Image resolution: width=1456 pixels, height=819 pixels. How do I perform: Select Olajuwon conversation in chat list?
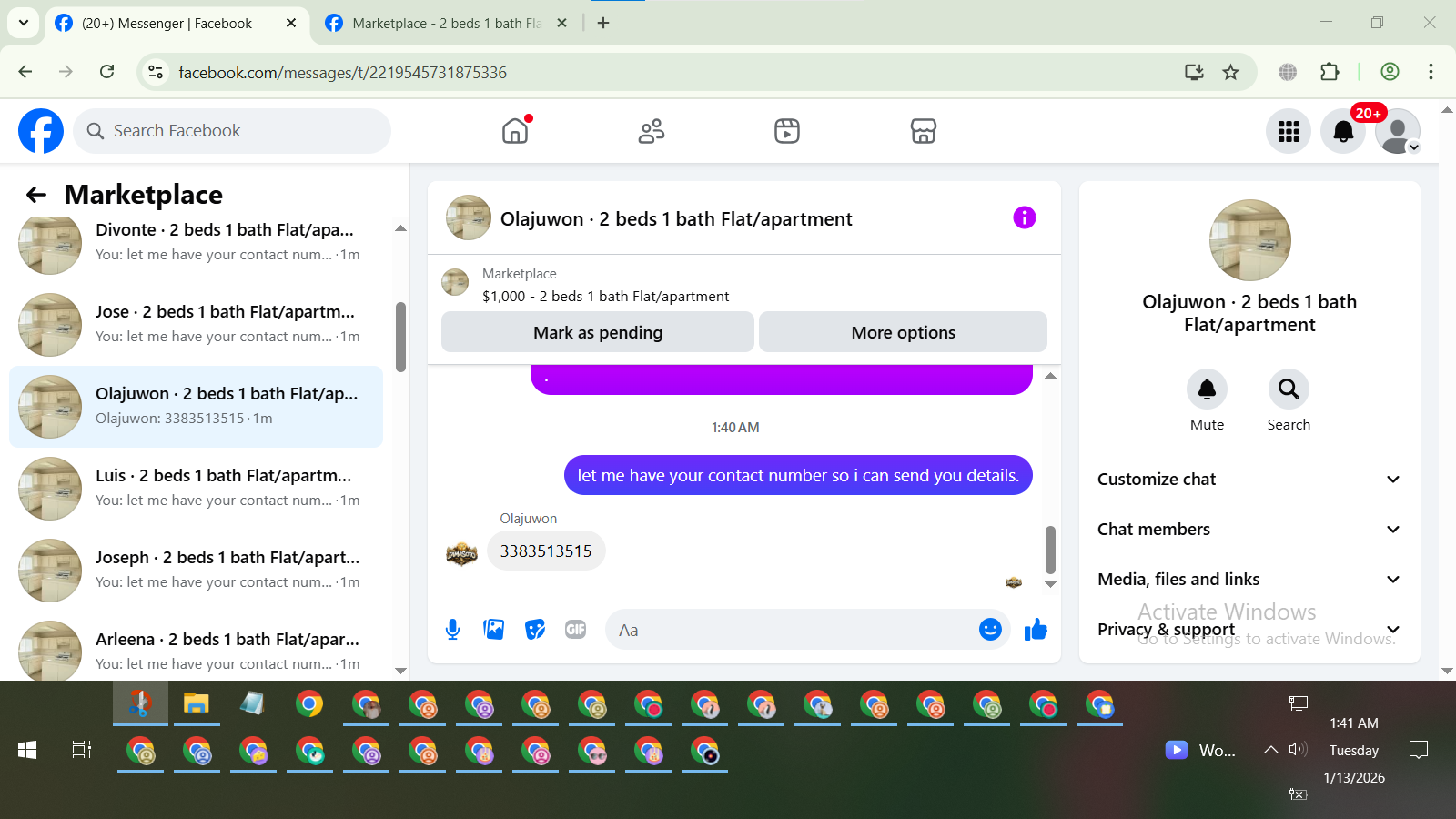pos(196,406)
